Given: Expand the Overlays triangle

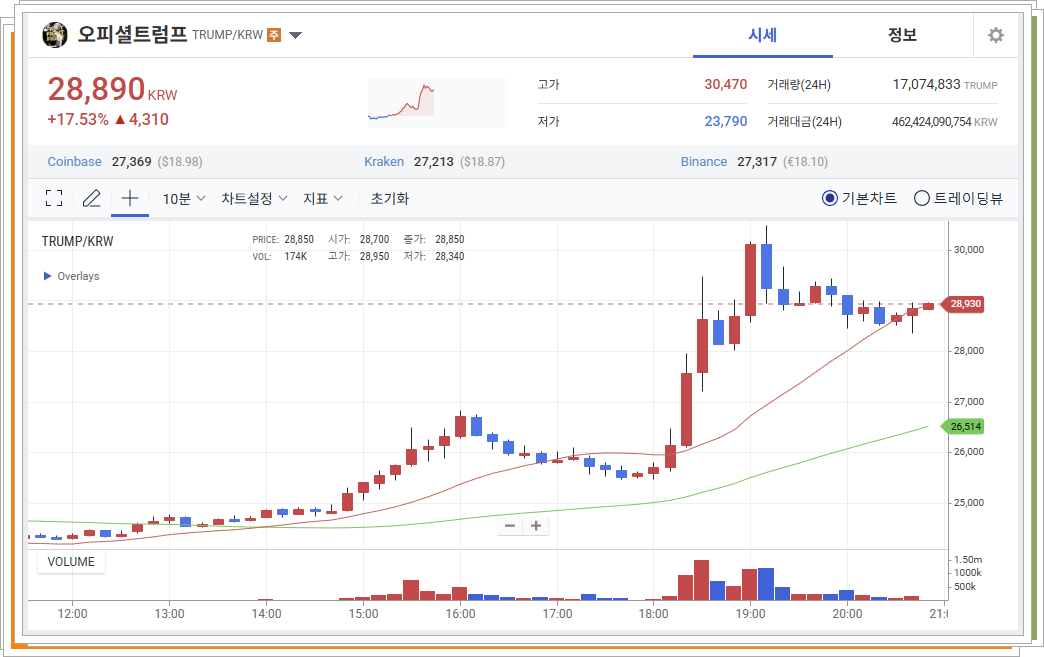Looking at the screenshot, I should (x=47, y=276).
